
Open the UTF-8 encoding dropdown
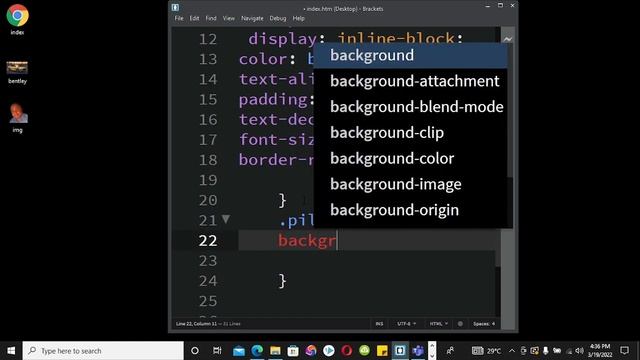coord(407,324)
